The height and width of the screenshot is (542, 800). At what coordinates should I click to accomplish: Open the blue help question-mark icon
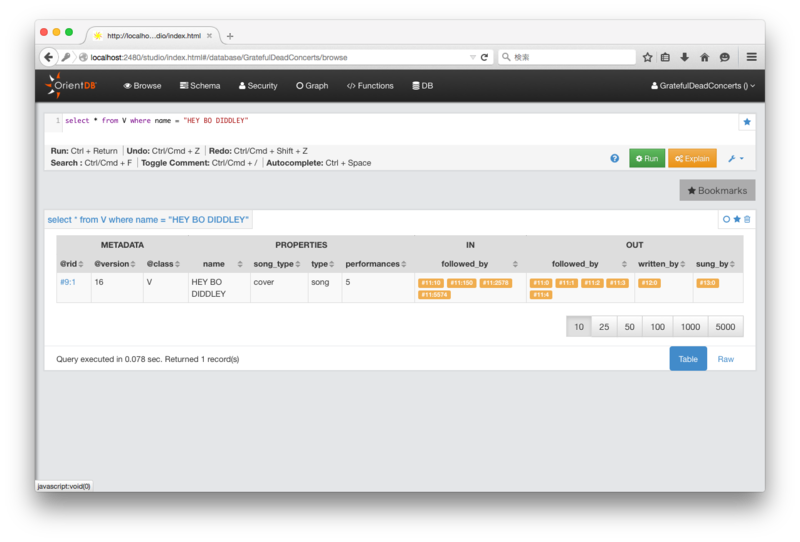pyautogui.click(x=615, y=158)
